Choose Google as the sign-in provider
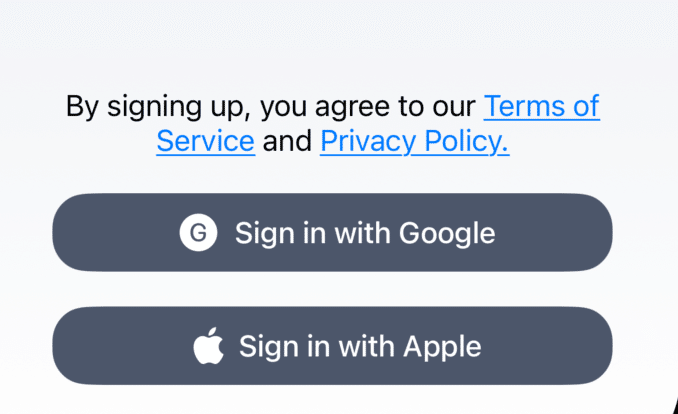 (332, 232)
